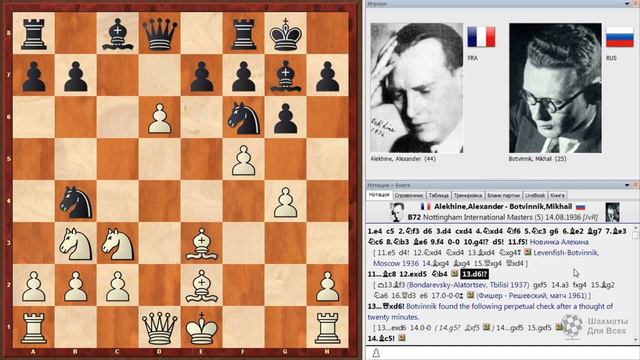Click the pawn icon below notation
This screenshot has height=360, width=640.
pos(376,353)
